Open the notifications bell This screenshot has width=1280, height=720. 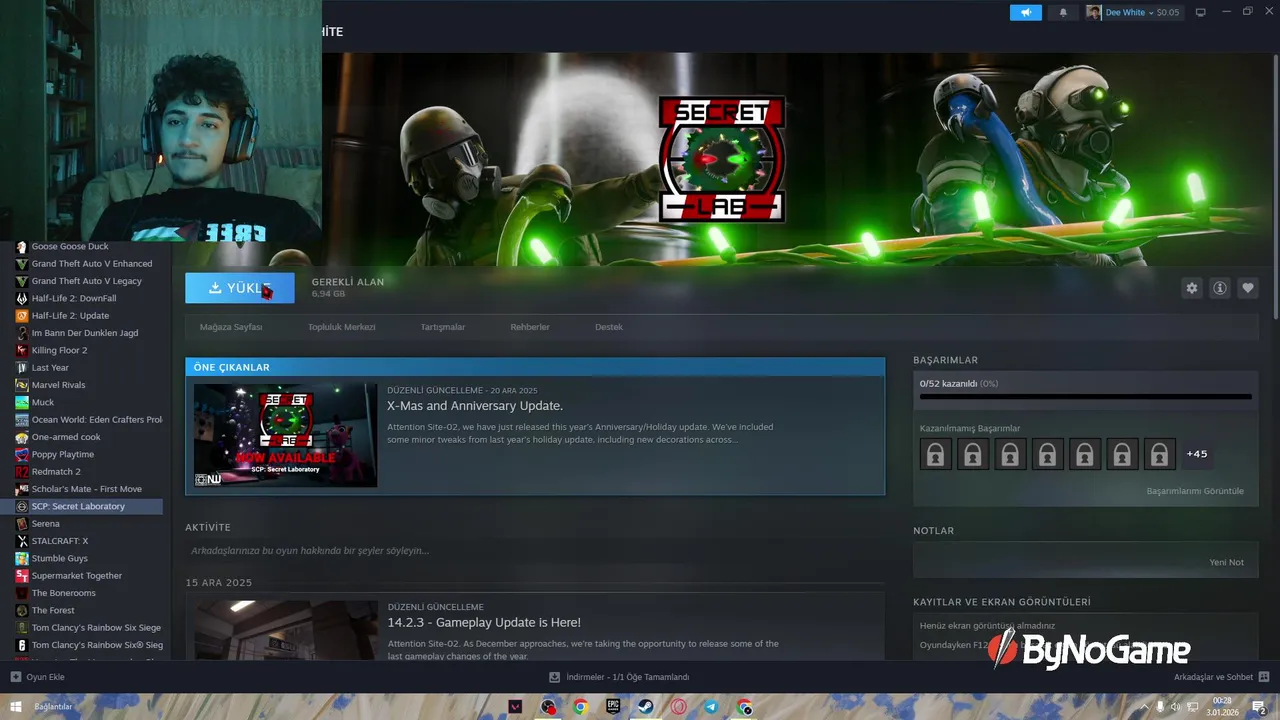tap(1063, 12)
